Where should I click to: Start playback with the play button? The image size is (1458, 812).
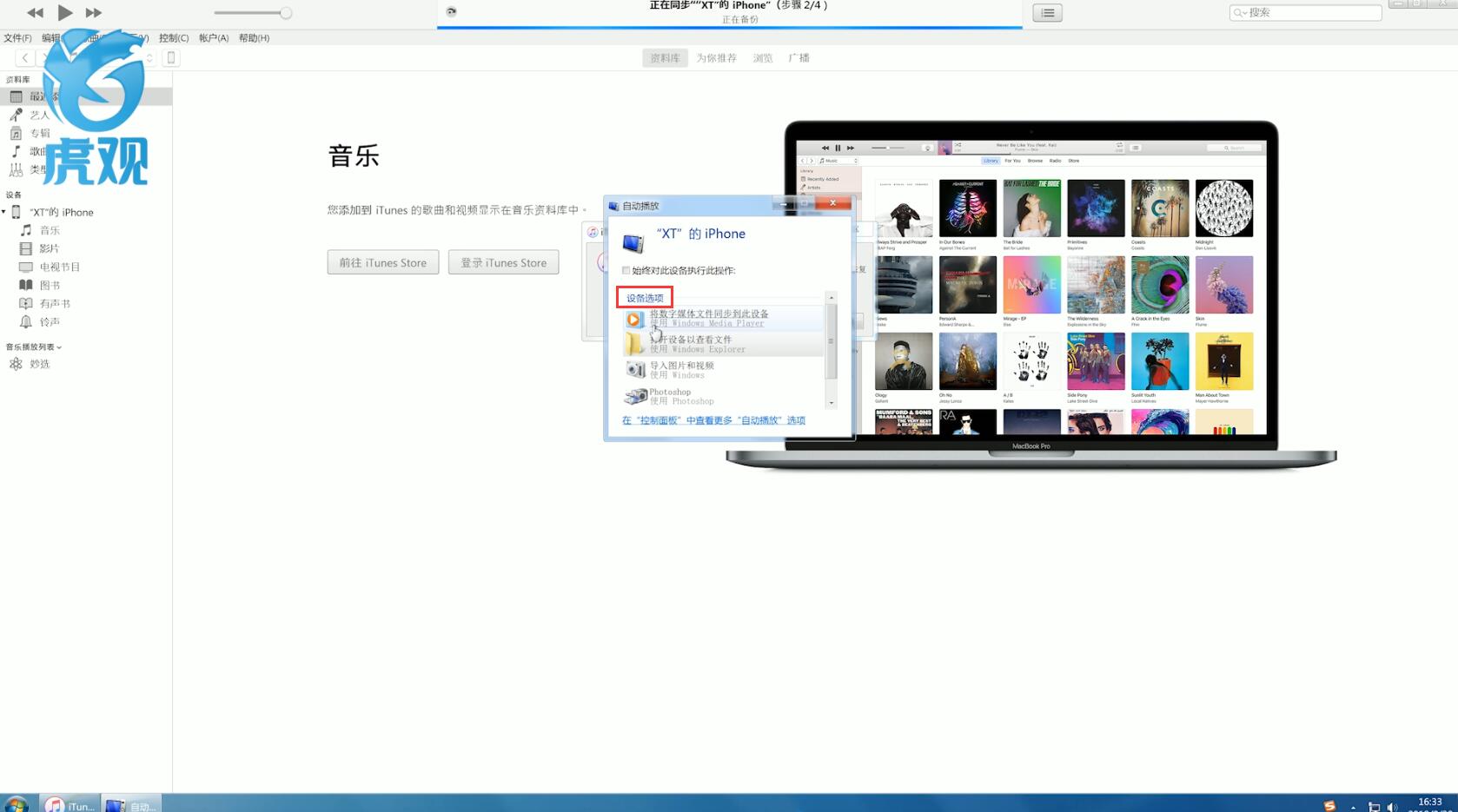(x=65, y=12)
